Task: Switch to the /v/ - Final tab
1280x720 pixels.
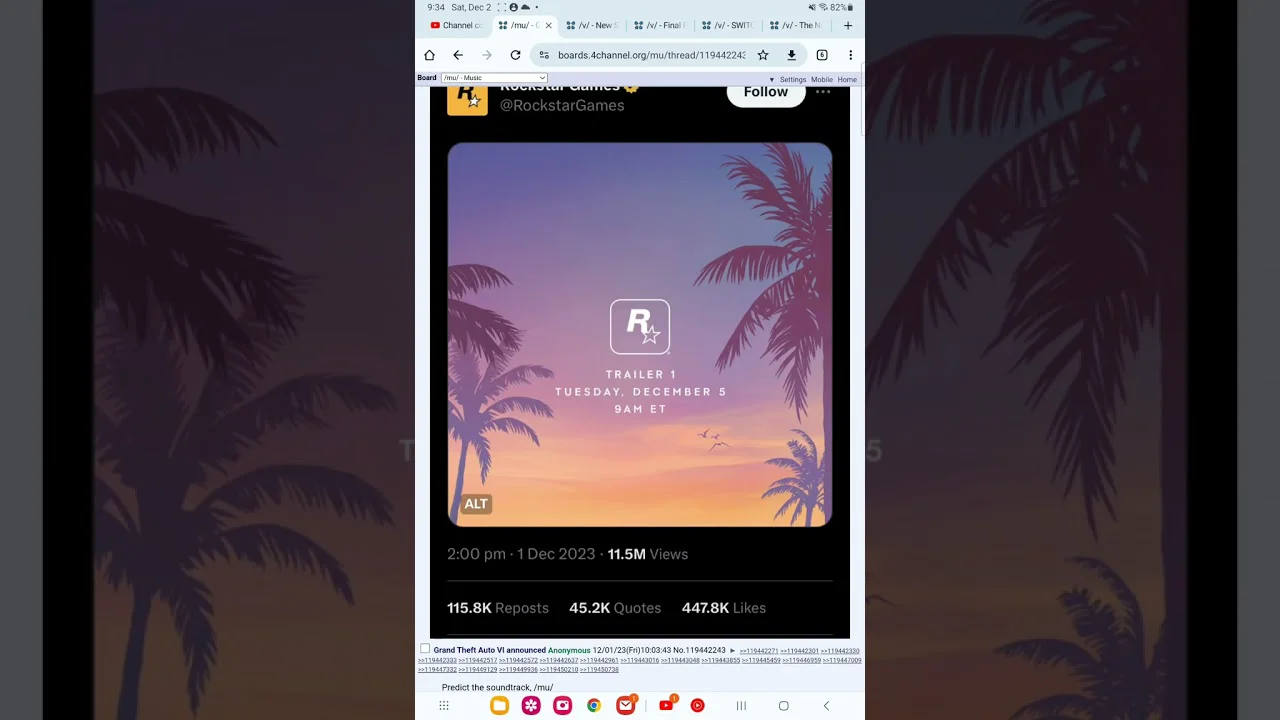Action: [x=661, y=25]
